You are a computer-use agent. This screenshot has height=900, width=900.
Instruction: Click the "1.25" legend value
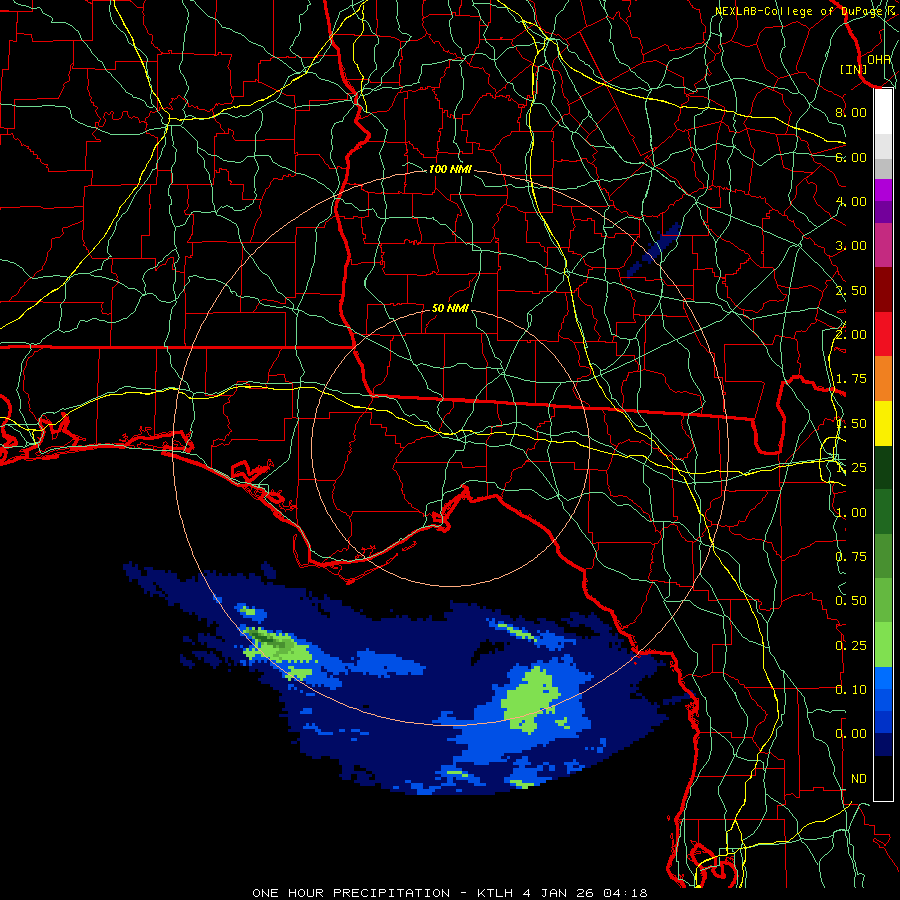(x=851, y=468)
